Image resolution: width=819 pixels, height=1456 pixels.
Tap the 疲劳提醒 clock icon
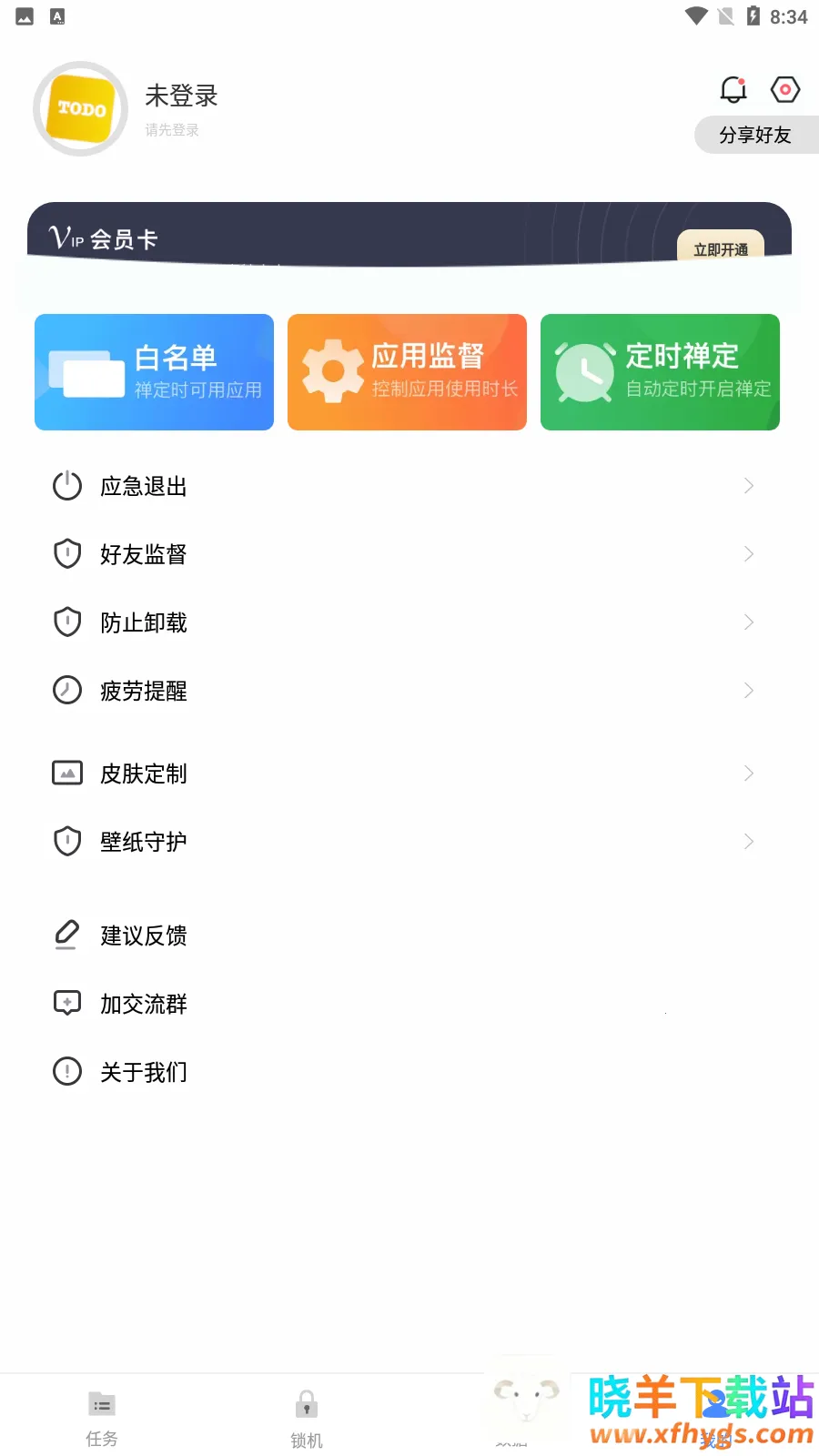point(67,691)
